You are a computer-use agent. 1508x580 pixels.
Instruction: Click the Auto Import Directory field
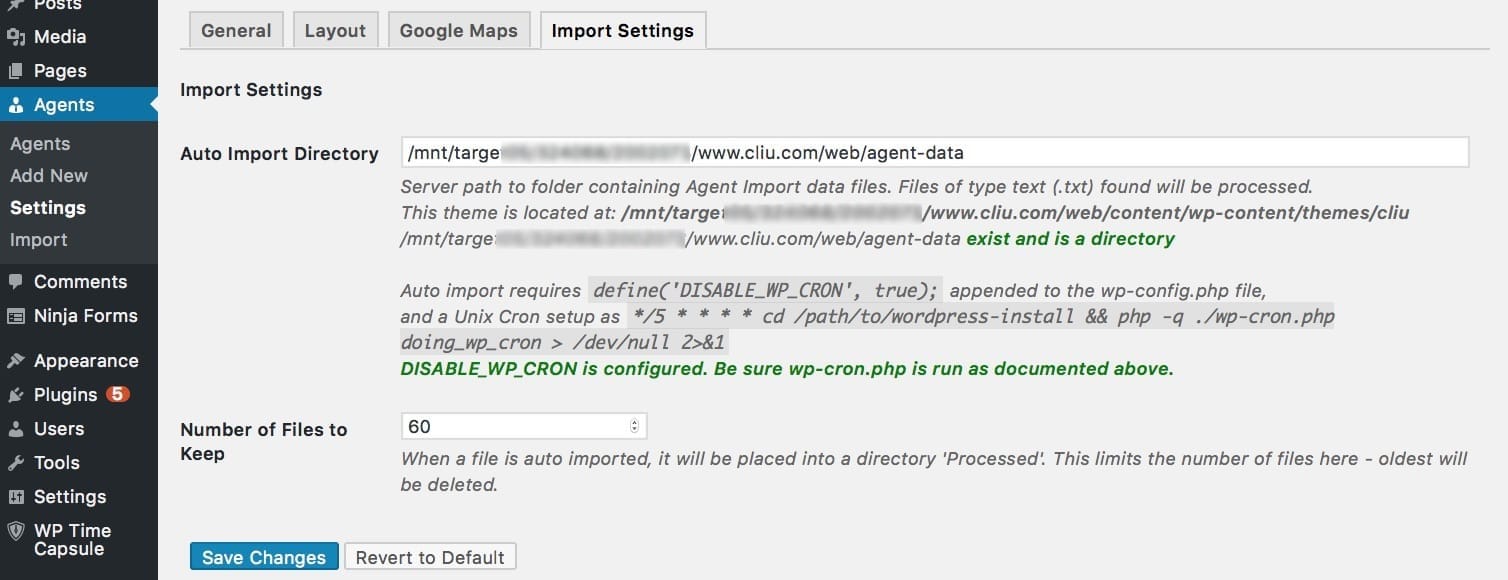934,153
